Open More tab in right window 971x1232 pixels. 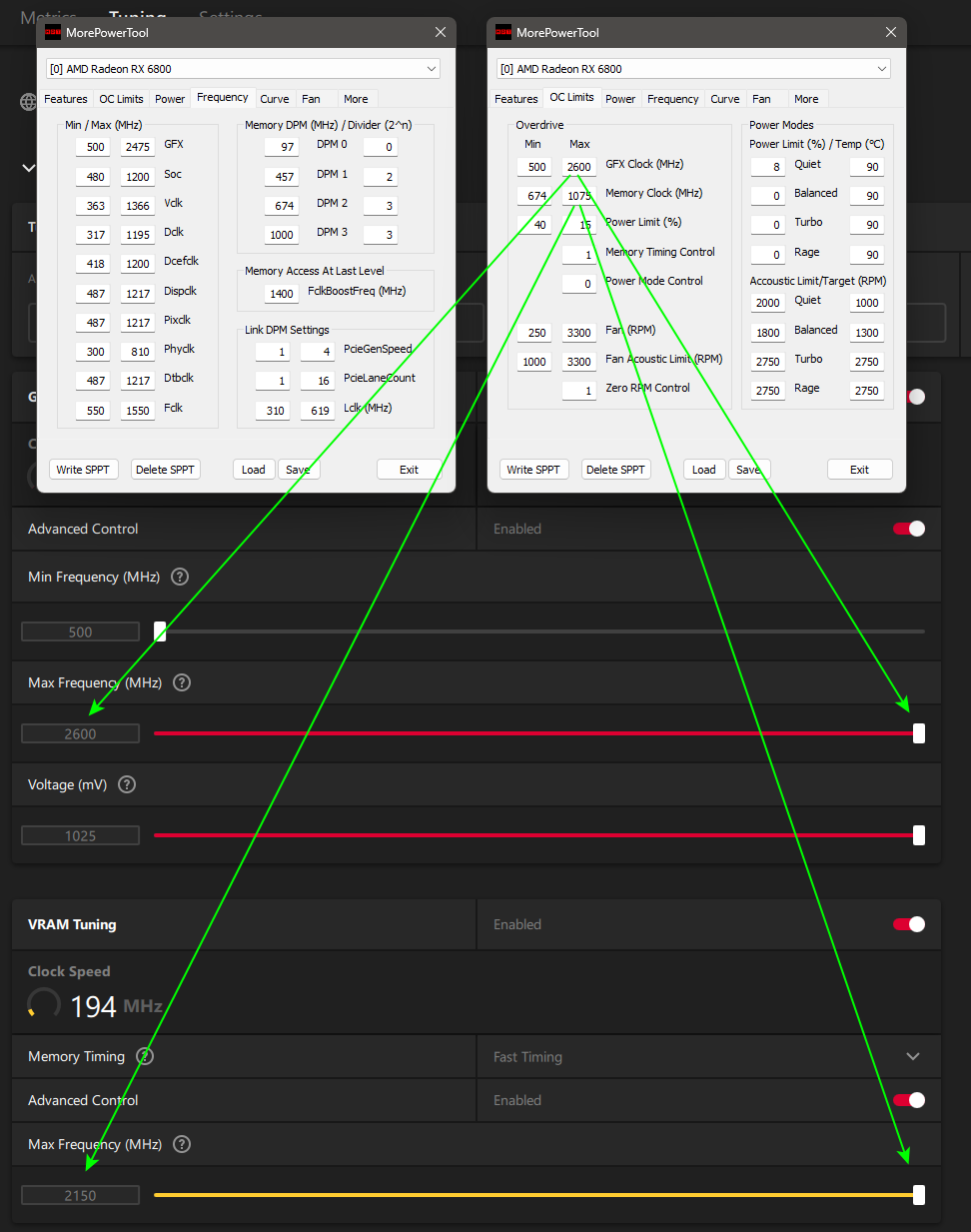[x=806, y=99]
